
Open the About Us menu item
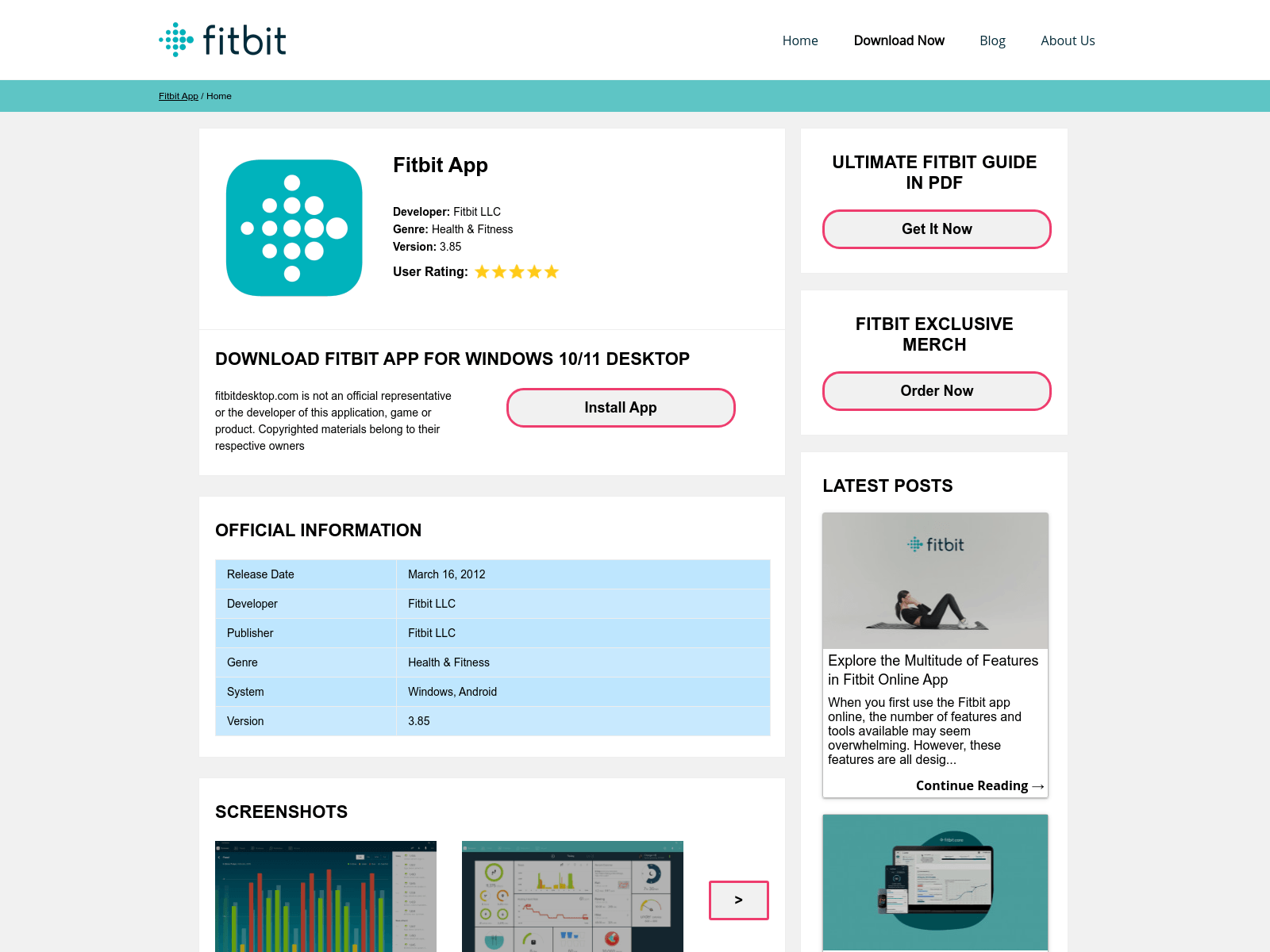tap(1068, 40)
